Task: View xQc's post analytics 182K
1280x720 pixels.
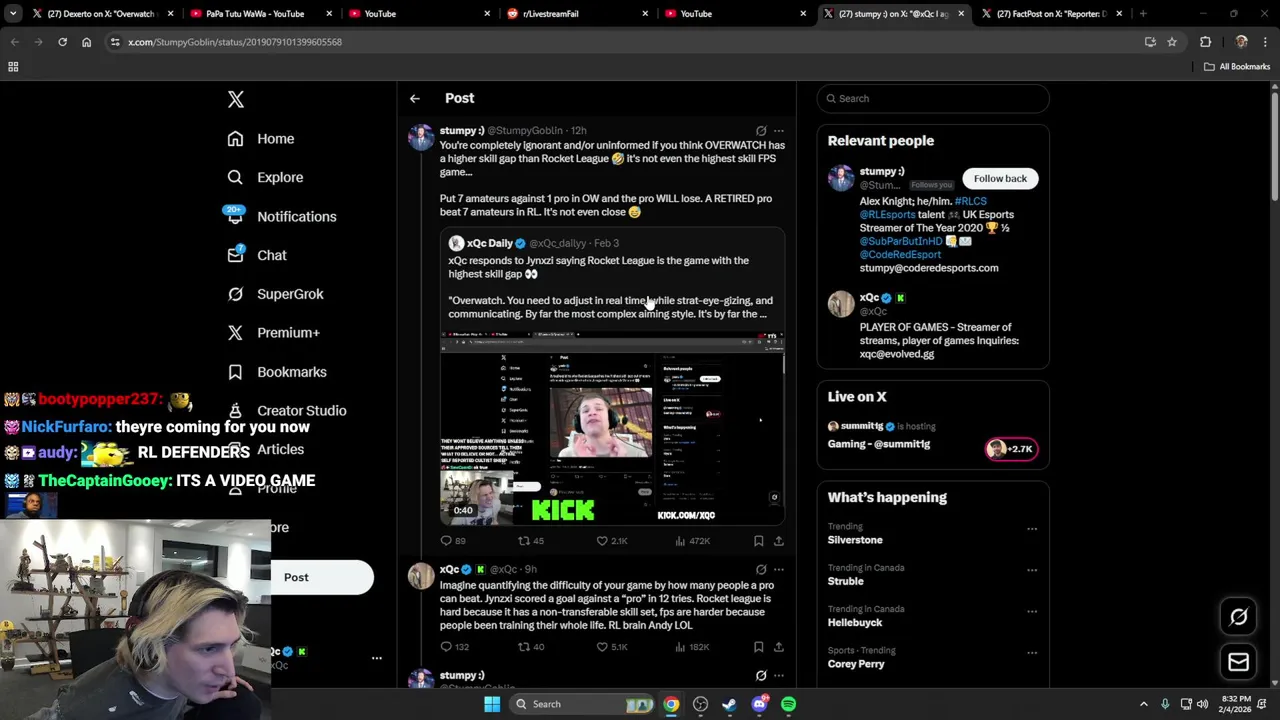Action: click(692, 647)
